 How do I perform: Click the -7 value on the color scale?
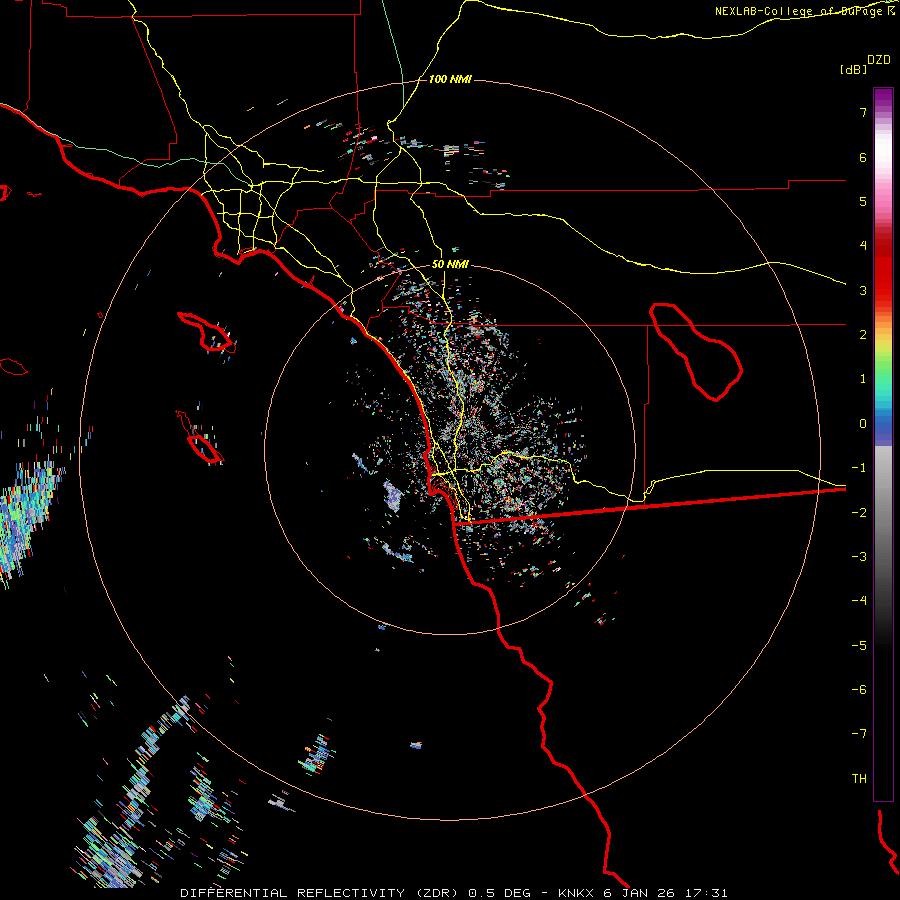click(x=859, y=734)
